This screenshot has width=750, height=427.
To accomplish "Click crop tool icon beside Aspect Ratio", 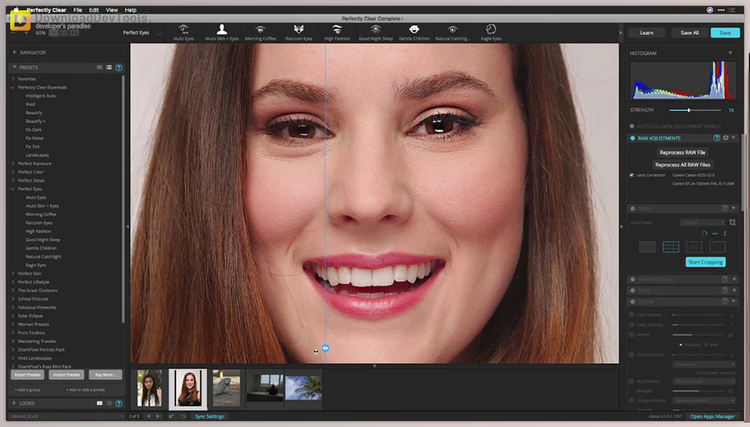I will tap(732, 222).
